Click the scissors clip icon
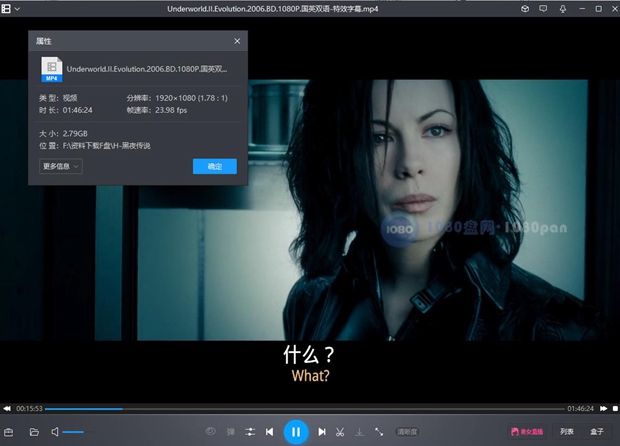Viewport: 620px width, 446px height. point(340,432)
